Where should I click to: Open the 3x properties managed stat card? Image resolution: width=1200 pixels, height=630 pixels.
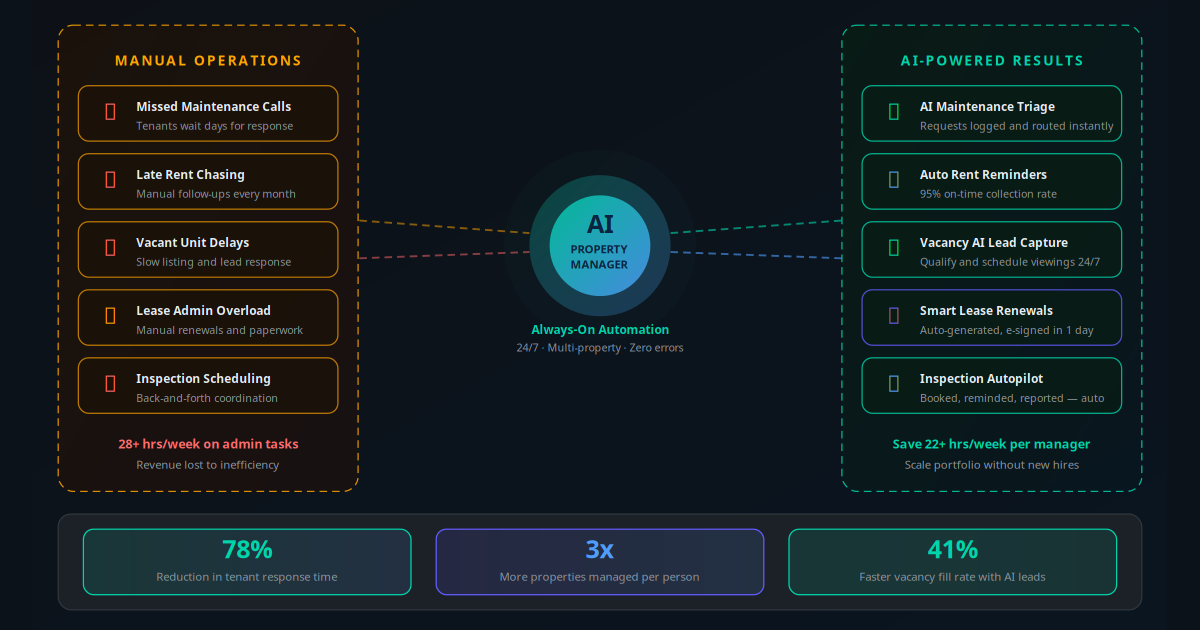click(x=600, y=562)
